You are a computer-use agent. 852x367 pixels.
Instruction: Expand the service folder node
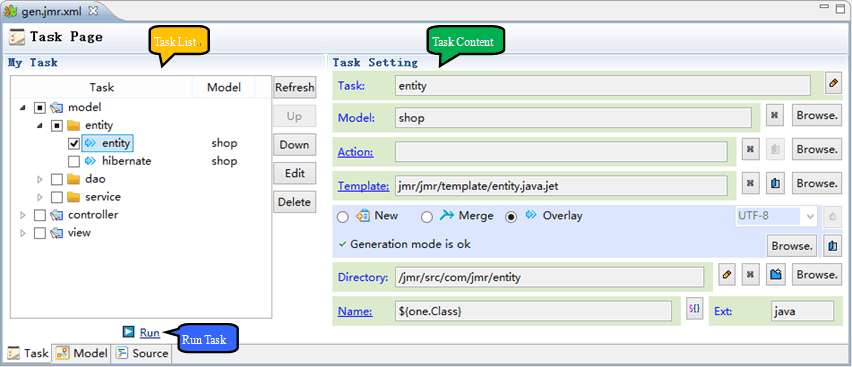click(x=40, y=197)
